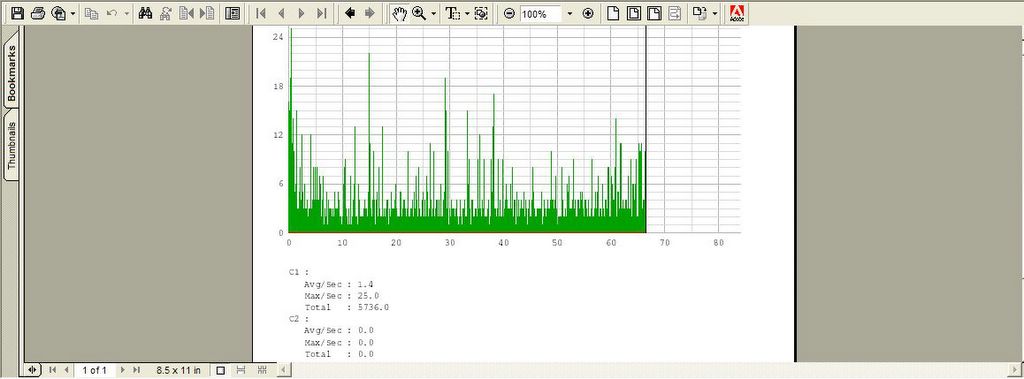
Task: Undo the last action with the curved arrow
Action: 112,13
